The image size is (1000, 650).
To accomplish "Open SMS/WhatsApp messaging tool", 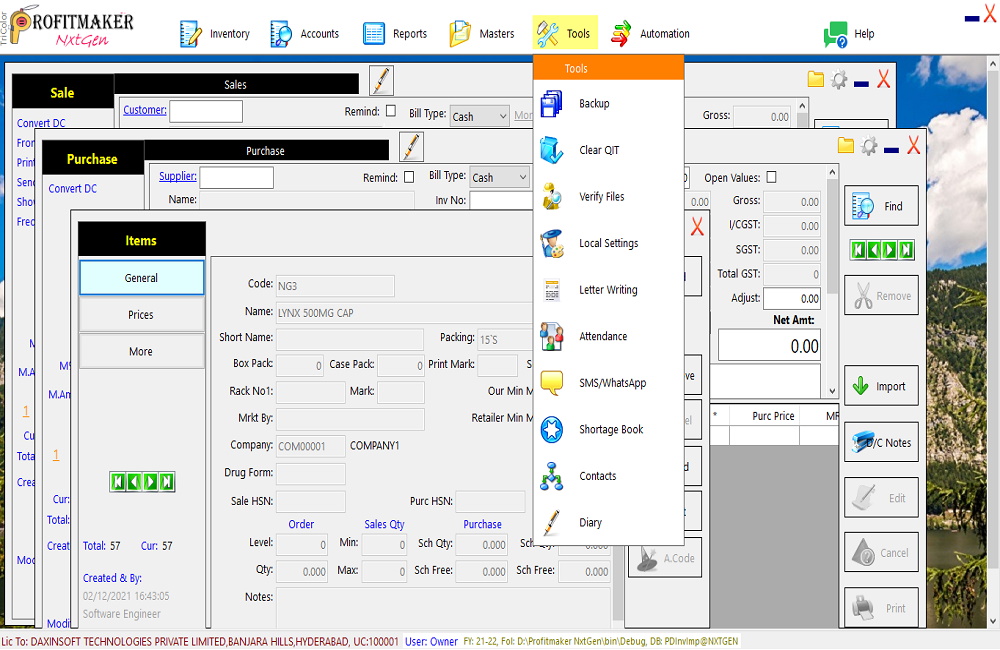I will pos(611,383).
